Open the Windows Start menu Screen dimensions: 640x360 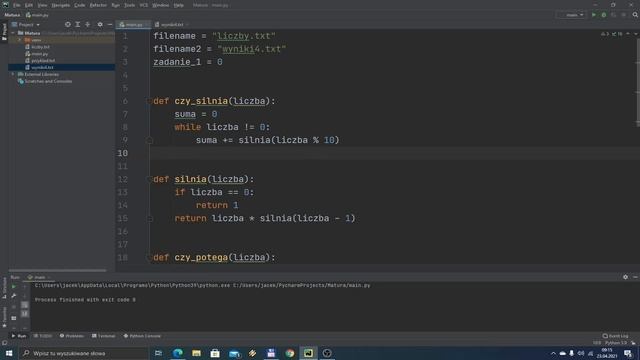pyautogui.click(x=9, y=353)
